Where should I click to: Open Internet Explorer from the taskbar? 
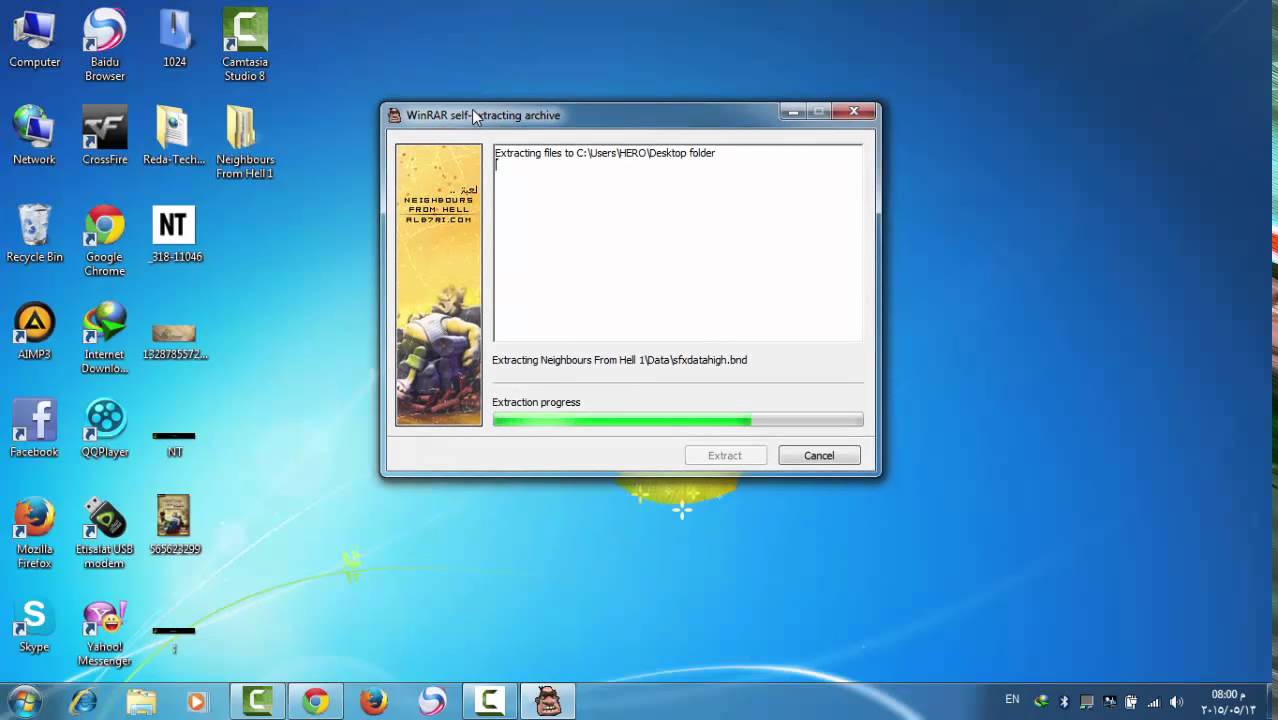pos(83,701)
